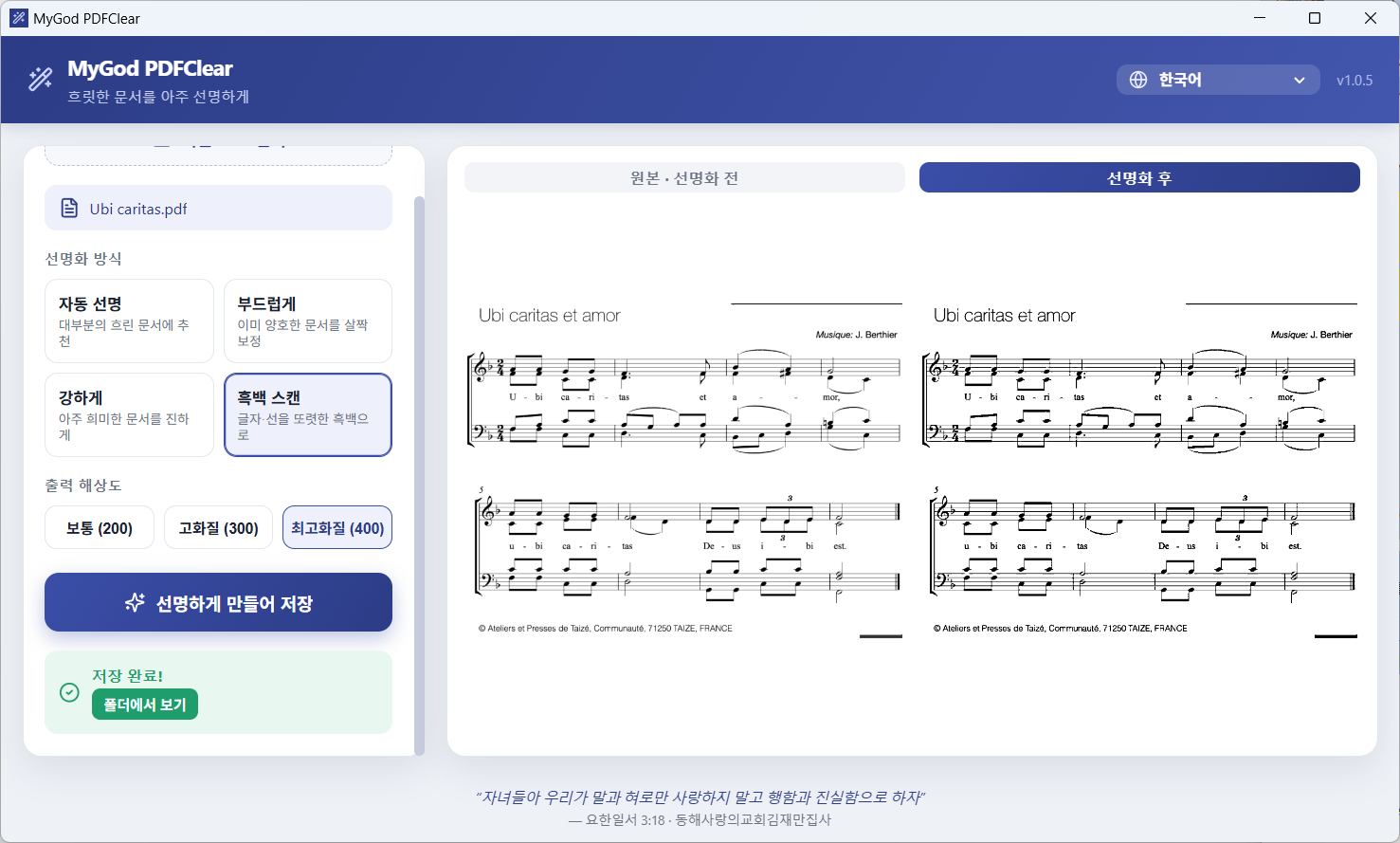This screenshot has height=843, width=1400.
Task: Choose 고화질 (300) output resolution
Action: (x=219, y=527)
